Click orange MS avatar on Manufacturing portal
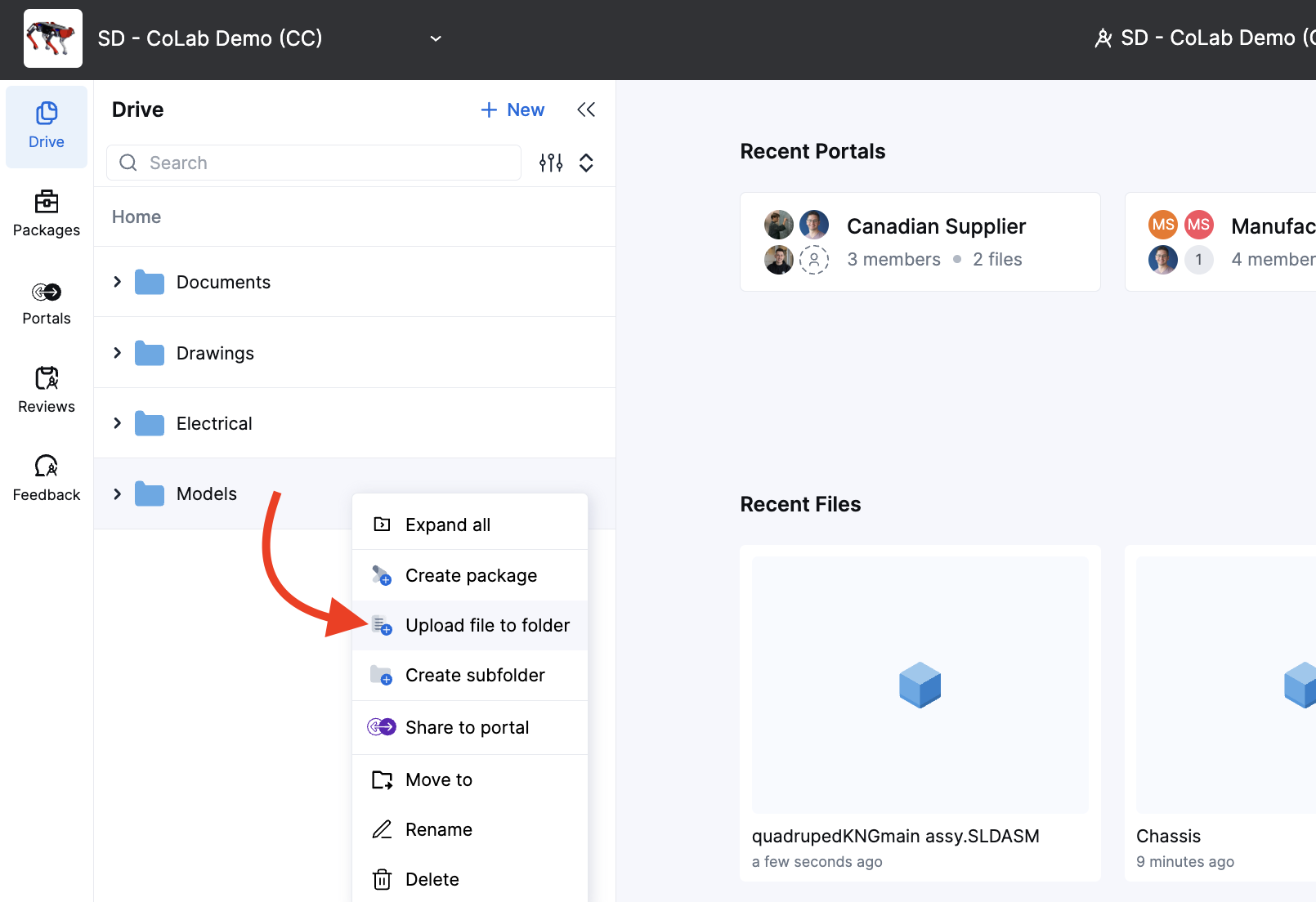1316x902 pixels. pos(1163,225)
